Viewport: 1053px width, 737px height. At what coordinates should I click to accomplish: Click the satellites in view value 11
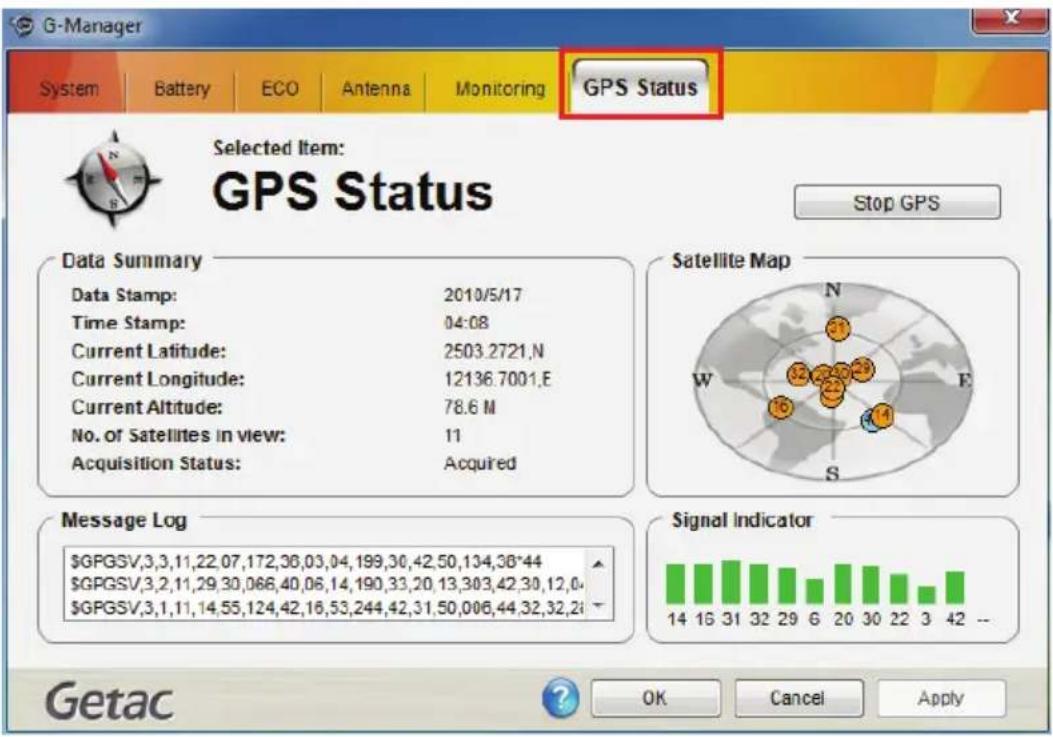[453, 435]
